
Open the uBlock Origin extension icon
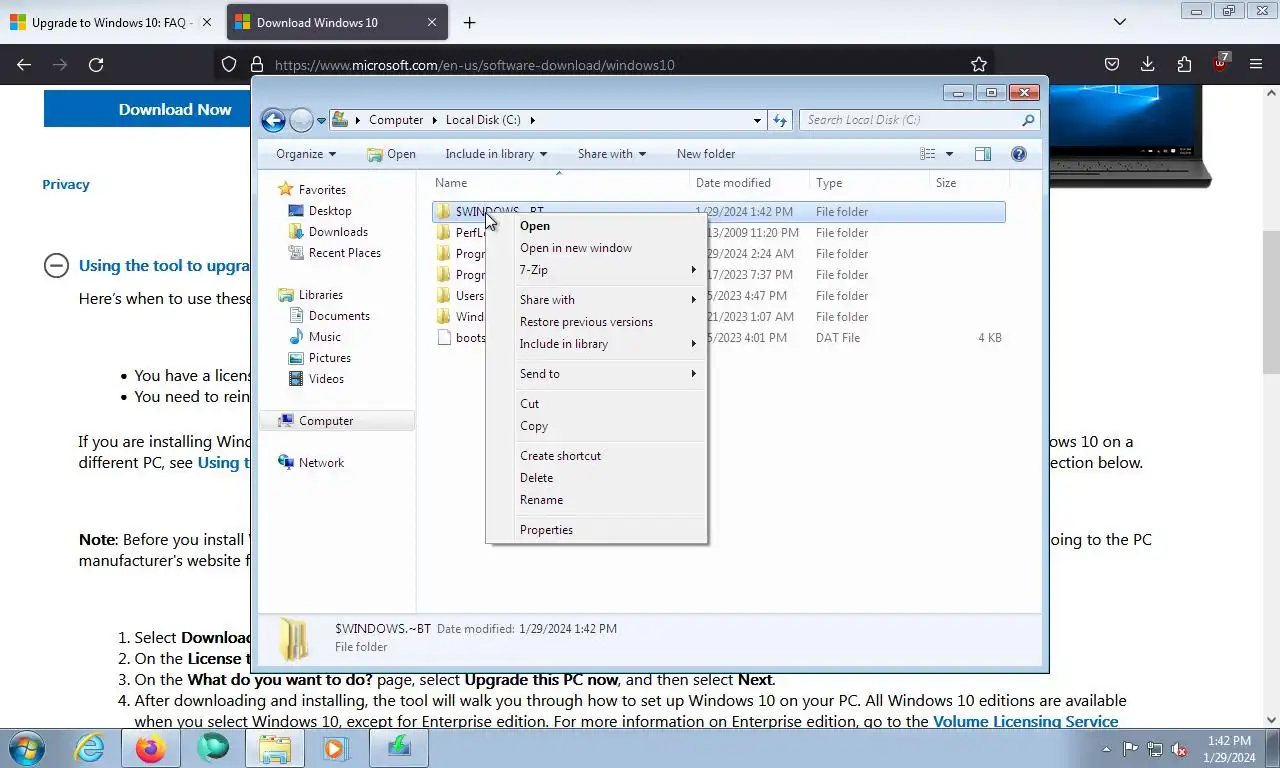(x=1220, y=64)
